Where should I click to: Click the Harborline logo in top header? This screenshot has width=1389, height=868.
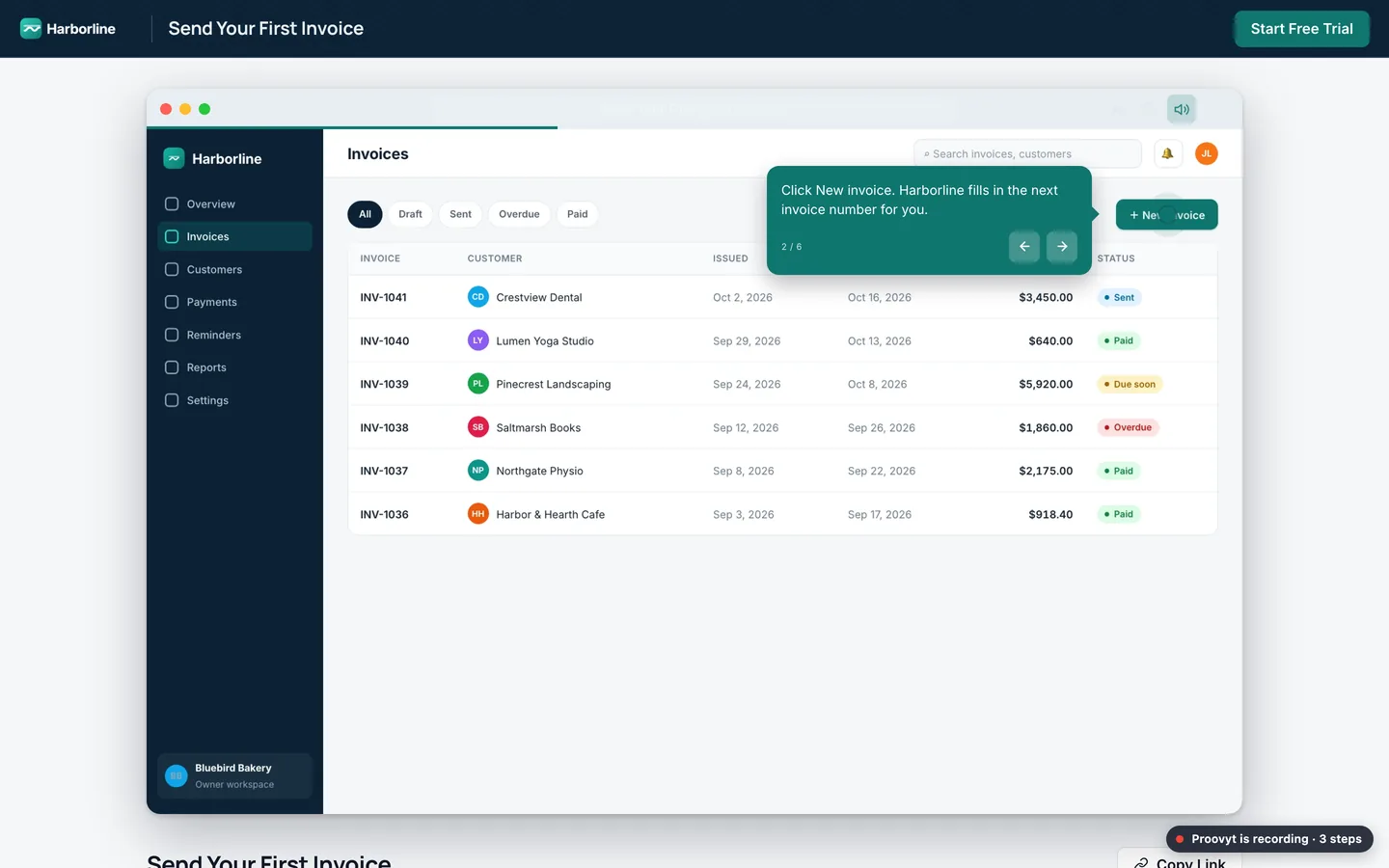coord(68,29)
